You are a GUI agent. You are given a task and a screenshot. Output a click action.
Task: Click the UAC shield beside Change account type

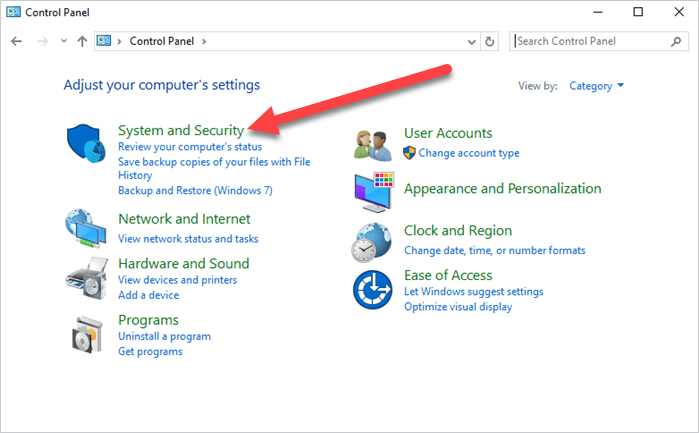[409, 153]
